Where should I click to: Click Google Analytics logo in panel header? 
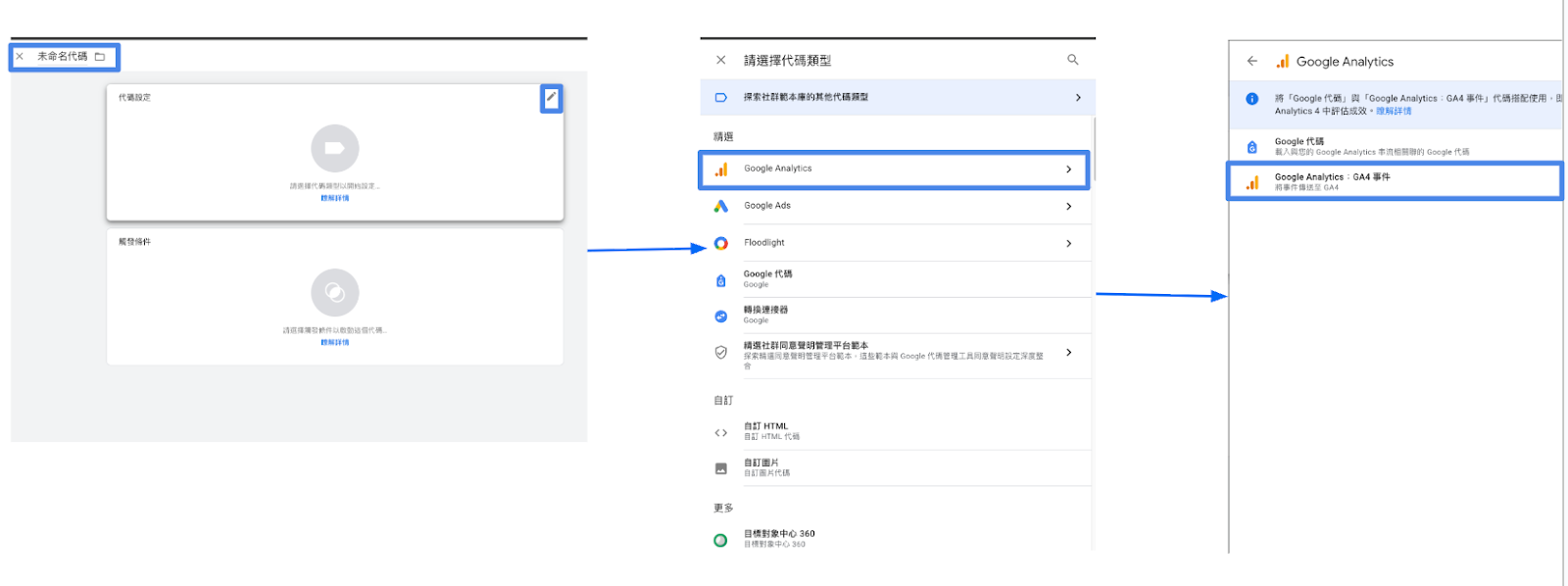click(1283, 61)
